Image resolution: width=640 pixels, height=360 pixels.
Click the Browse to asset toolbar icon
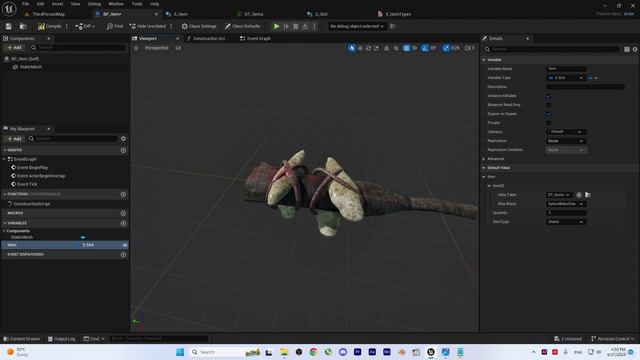[23, 26]
